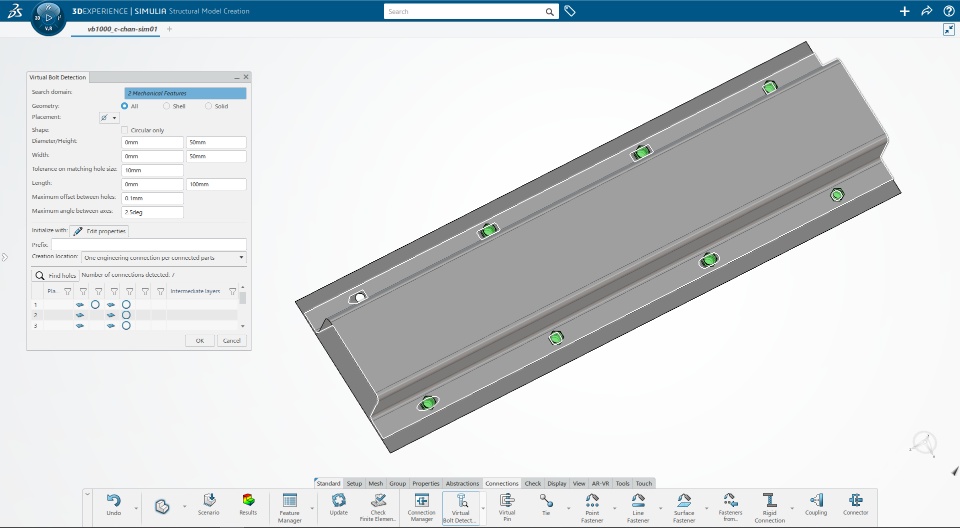Screen dimensions: 960x528
Task: Open the Feature Manager dropdown arrow
Action: click(312, 508)
